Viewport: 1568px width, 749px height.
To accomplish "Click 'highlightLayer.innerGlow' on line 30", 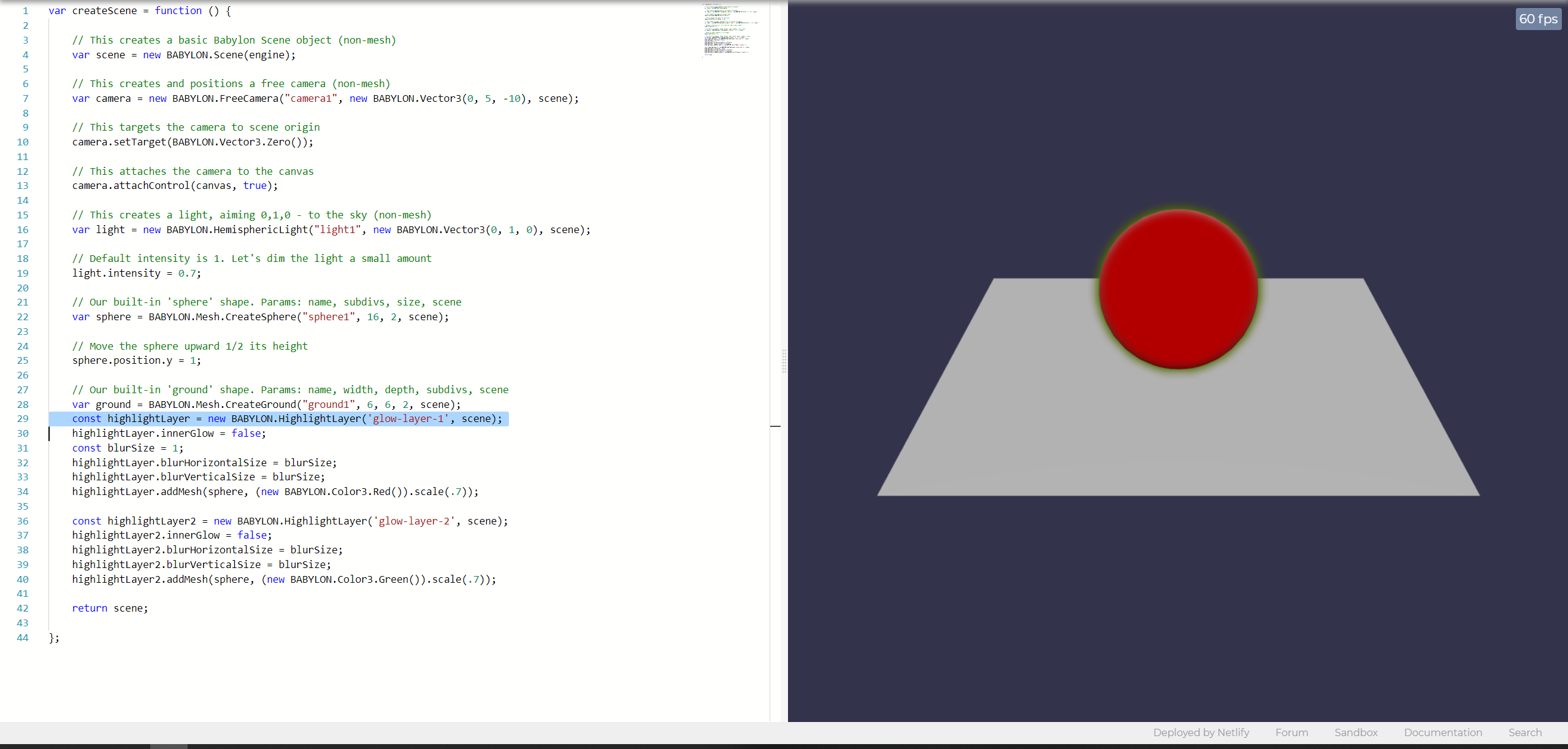I will pyautogui.click(x=143, y=433).
